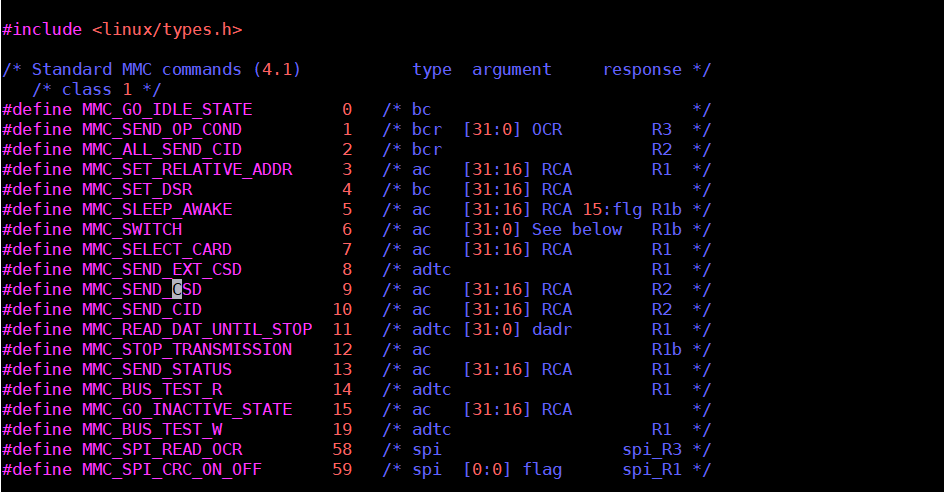Click the "response" column header in comment
The width and height of the screenshot is (944, 492).
[642, 69]
